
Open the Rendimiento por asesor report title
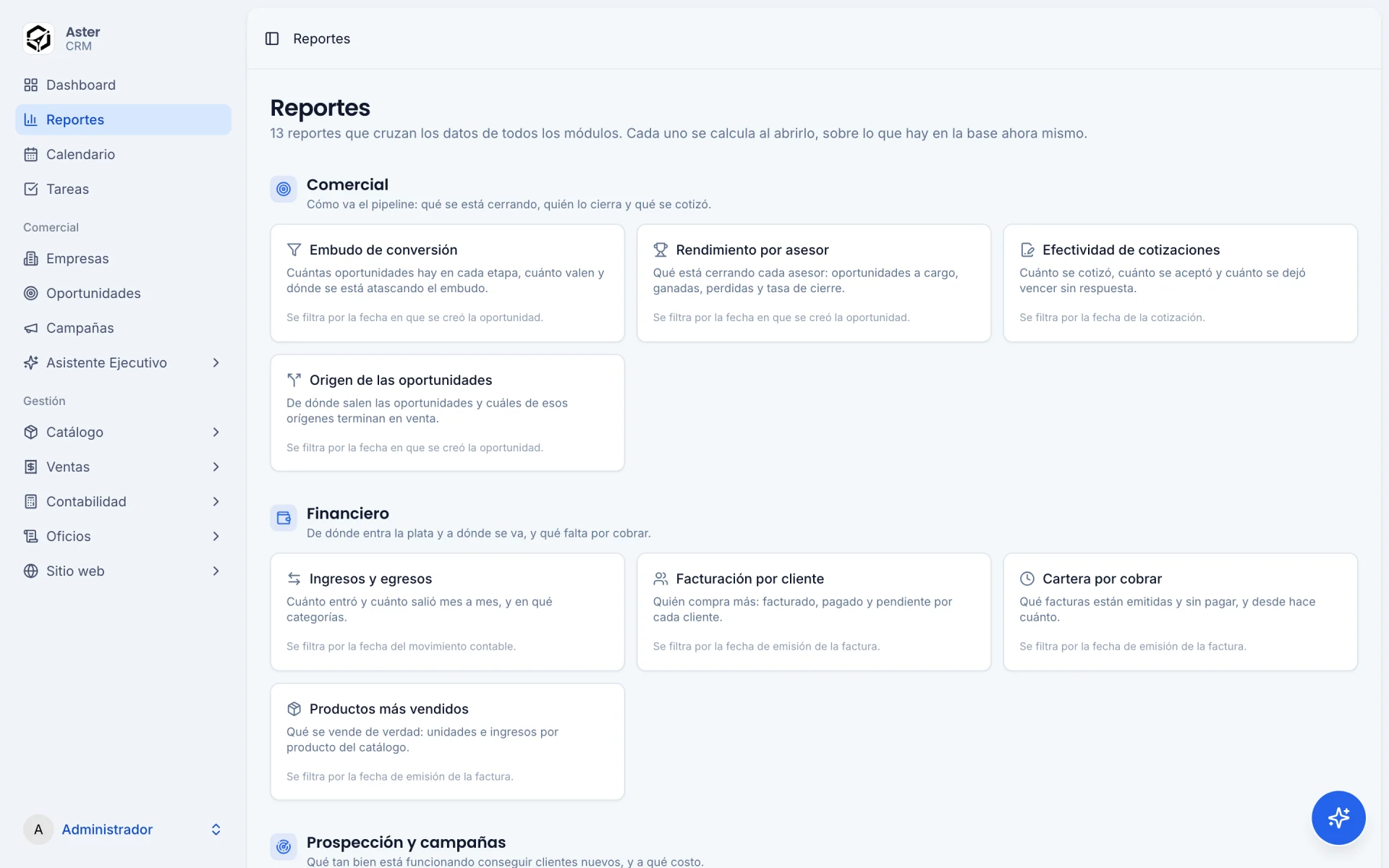752,250
